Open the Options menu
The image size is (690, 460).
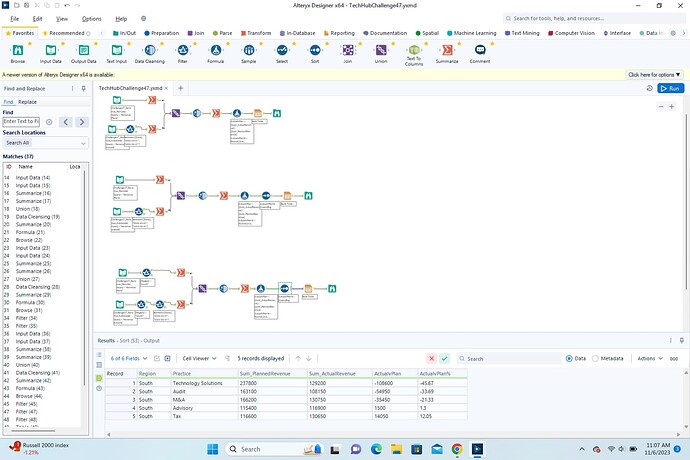pyautogui.click(x=92, y=19)
